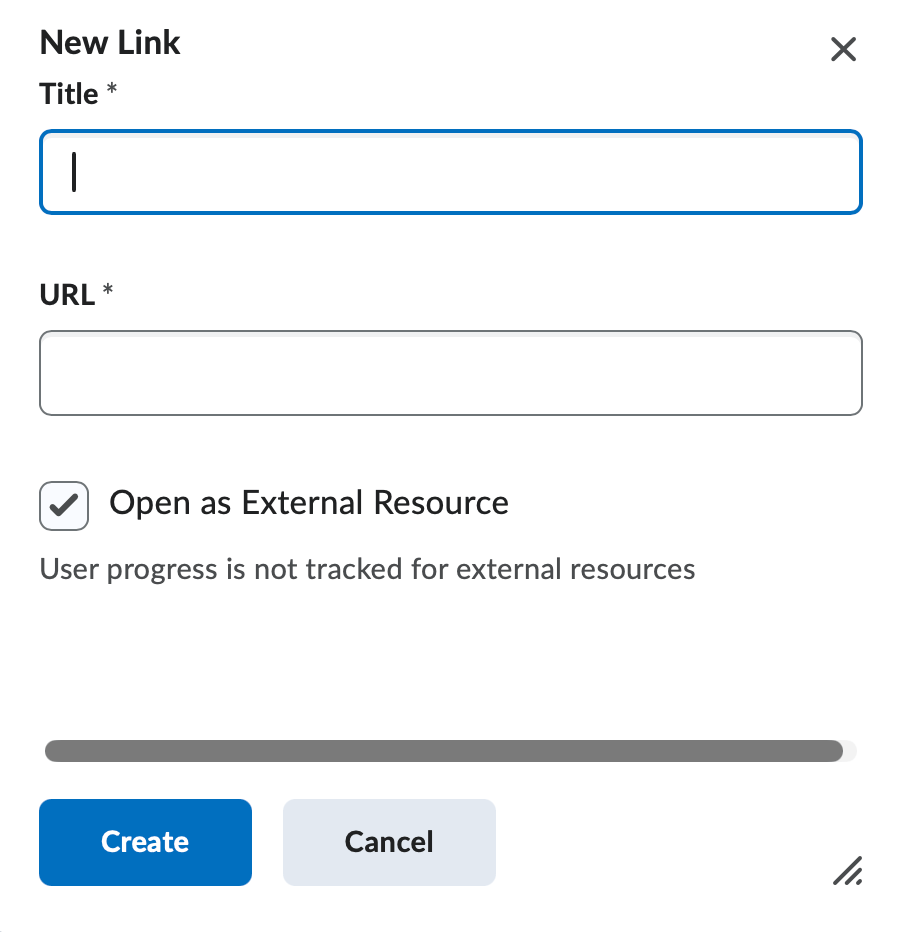The image size is (898, 932).
Task: Click inside the Title text field
Action: tap(450, 171)
